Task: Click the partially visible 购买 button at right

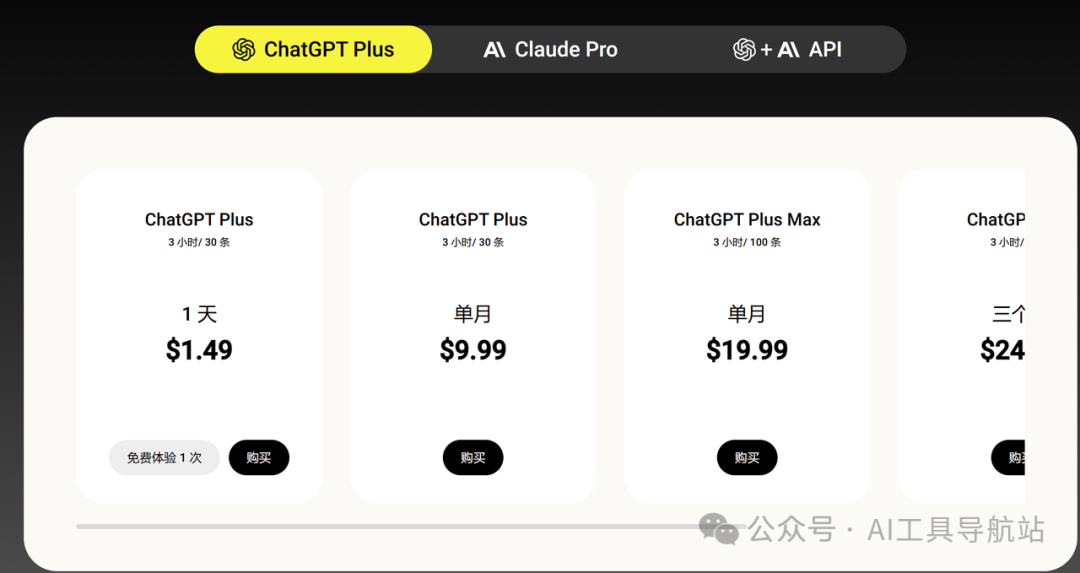Action: tap(1009, 458)
